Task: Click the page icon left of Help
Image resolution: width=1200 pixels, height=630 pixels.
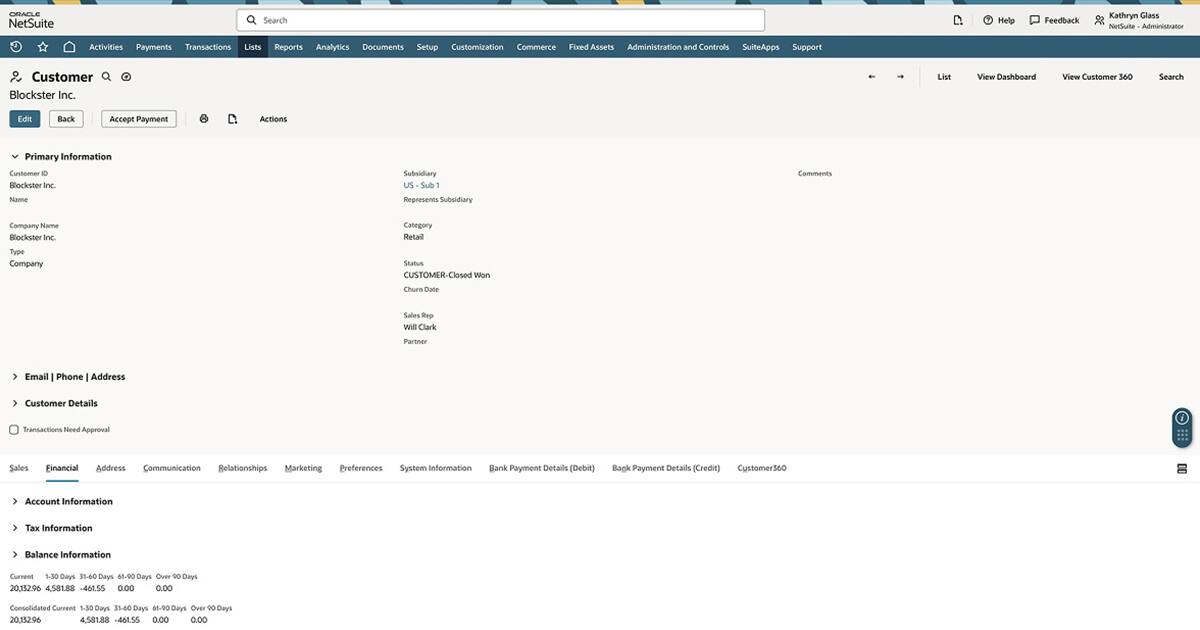Action: 956,19
